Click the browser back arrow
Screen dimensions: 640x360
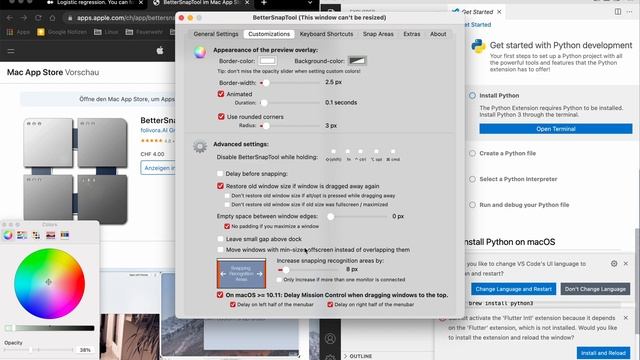[x=10, y=18]
